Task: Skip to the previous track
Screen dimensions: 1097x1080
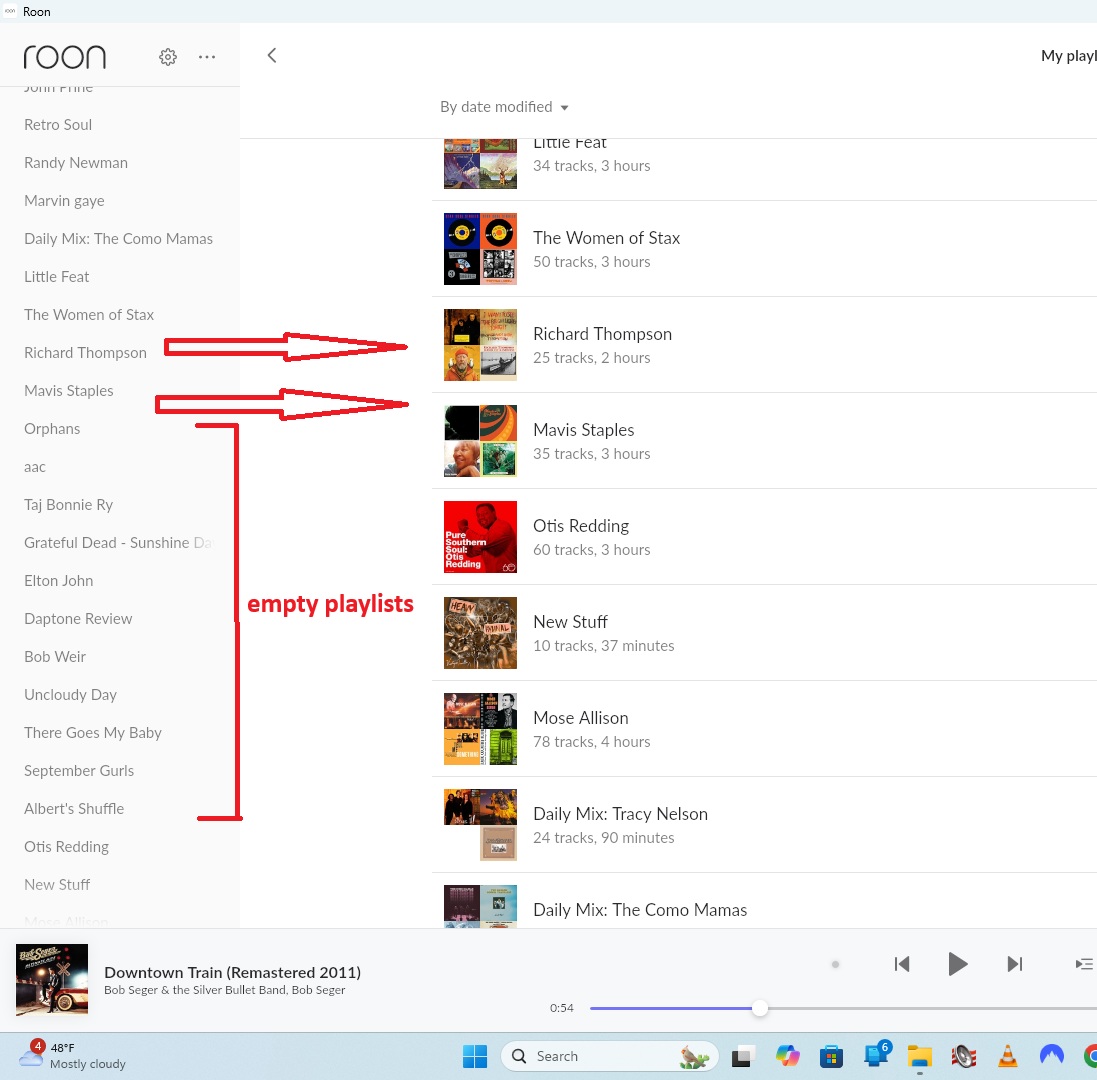Action: (x=902, y=964)
